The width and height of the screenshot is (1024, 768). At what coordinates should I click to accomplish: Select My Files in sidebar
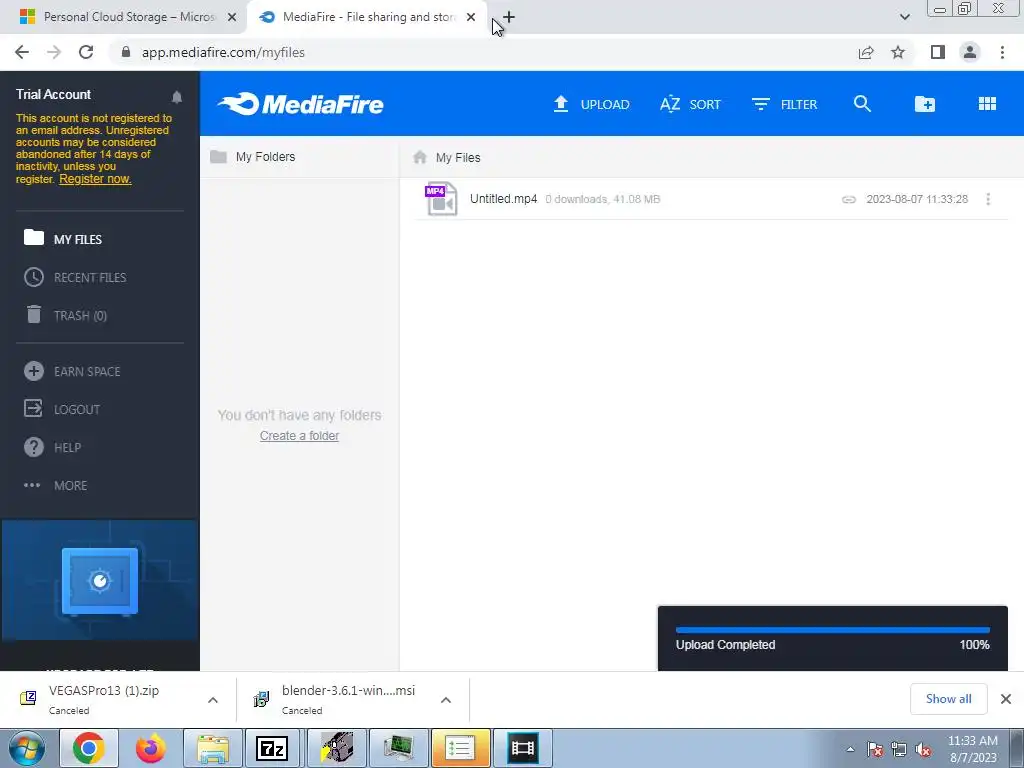(63, 239)
